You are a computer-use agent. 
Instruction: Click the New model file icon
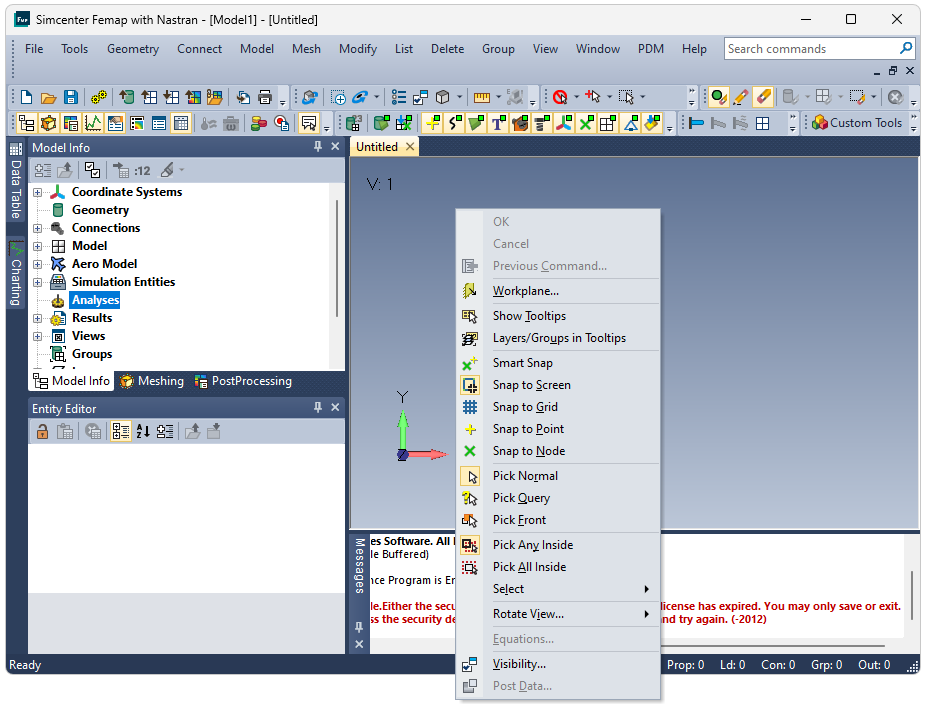(27, 97)
